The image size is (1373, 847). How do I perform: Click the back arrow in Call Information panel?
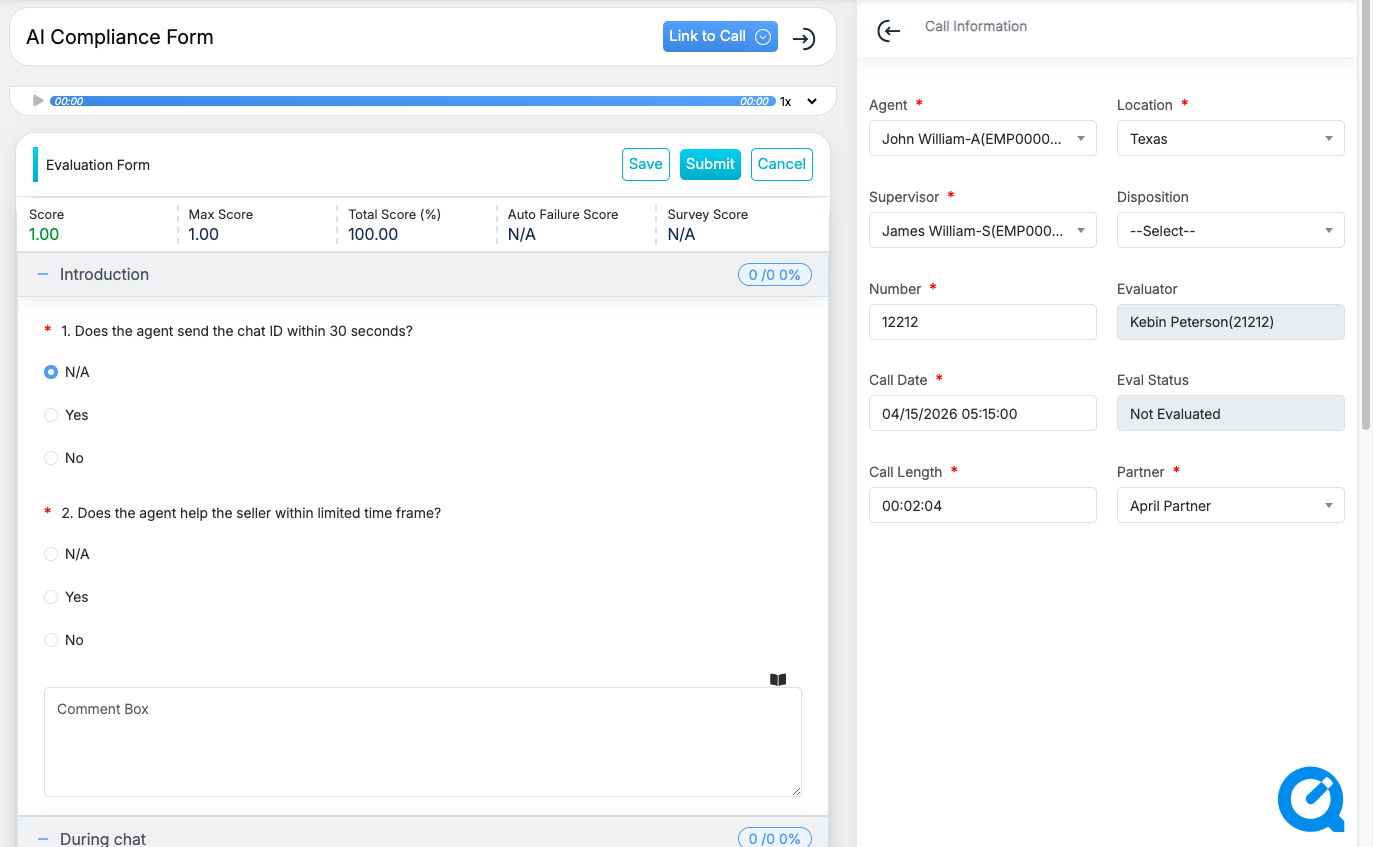tap(888, 31)
